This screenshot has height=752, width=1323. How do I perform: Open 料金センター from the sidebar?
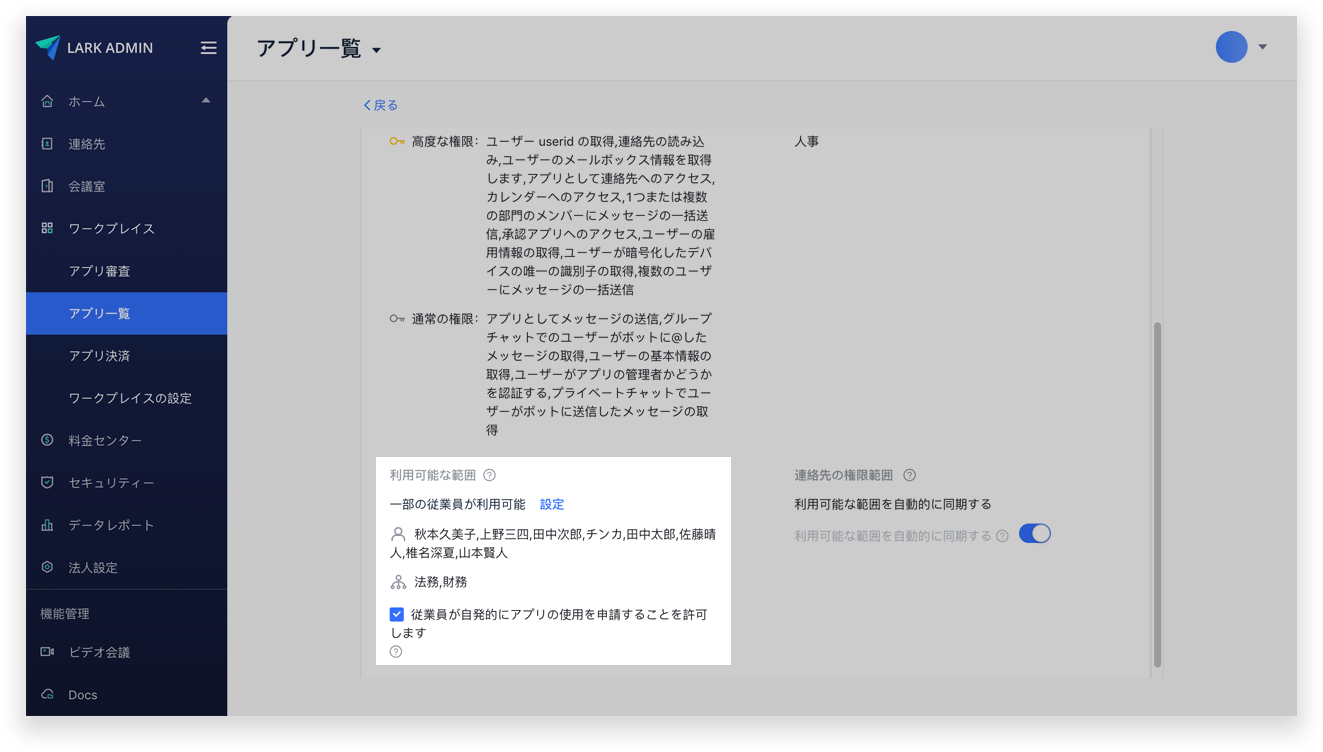coord(105,440)
